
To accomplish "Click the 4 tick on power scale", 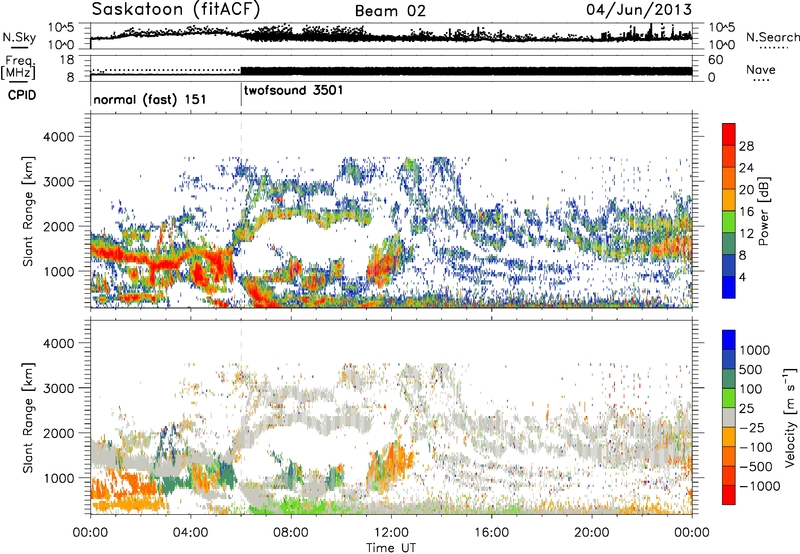I will [x=743, y=277].
